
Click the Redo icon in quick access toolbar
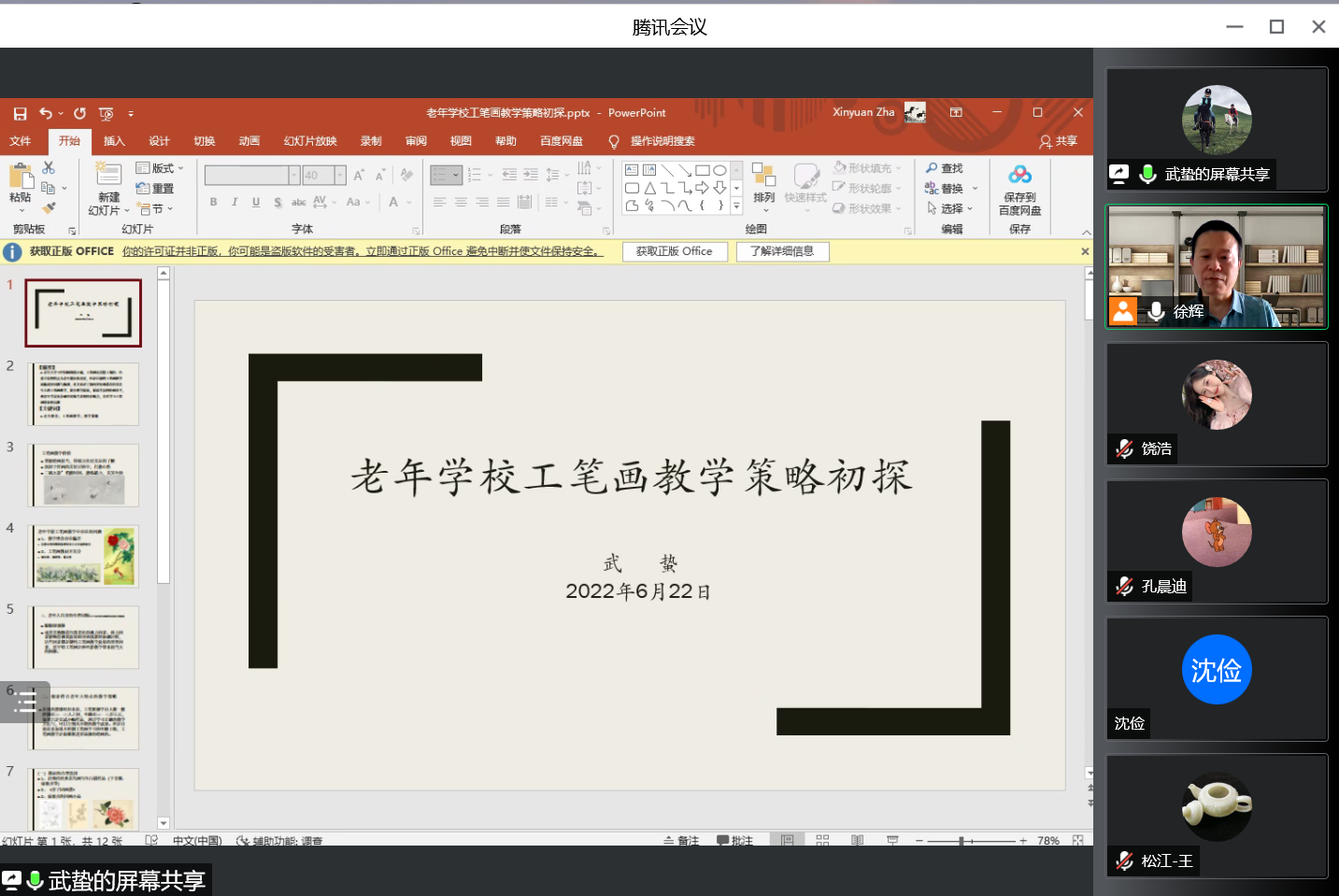click(80, 113)
